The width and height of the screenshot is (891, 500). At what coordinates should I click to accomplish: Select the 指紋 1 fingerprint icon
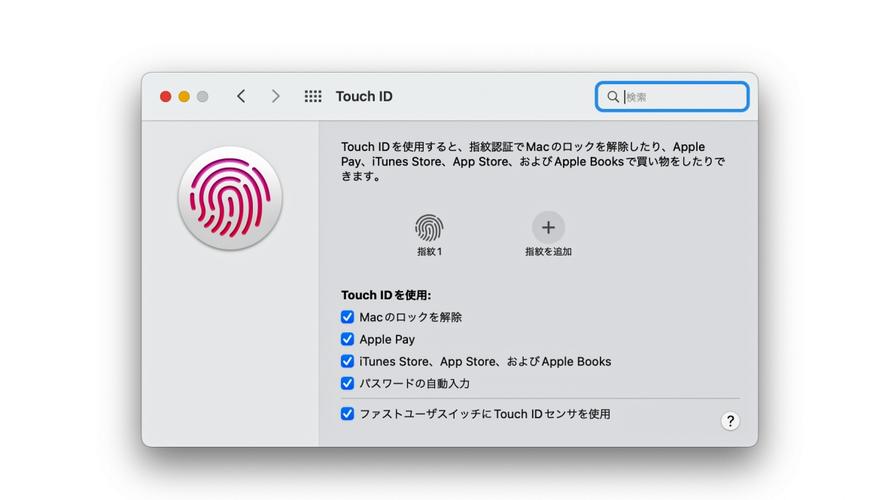click(x=429, y=227)
